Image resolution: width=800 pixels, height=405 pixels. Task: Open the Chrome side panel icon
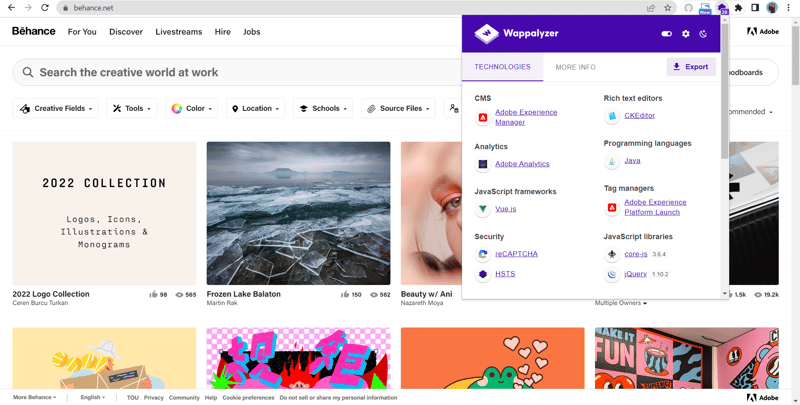[755, 8]
